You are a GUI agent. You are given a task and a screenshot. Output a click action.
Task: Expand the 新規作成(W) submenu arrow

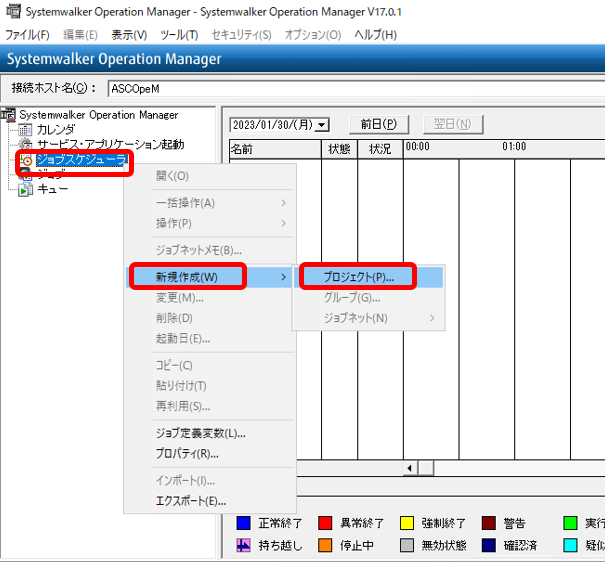point(284,277)
